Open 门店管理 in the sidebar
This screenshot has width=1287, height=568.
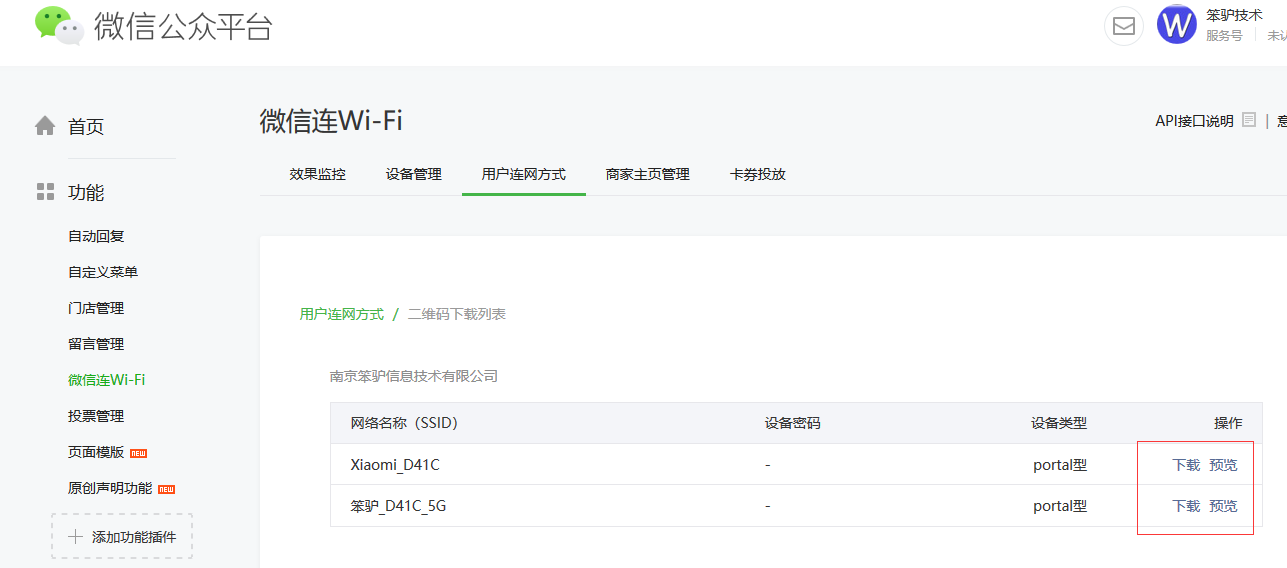(96, 308)
